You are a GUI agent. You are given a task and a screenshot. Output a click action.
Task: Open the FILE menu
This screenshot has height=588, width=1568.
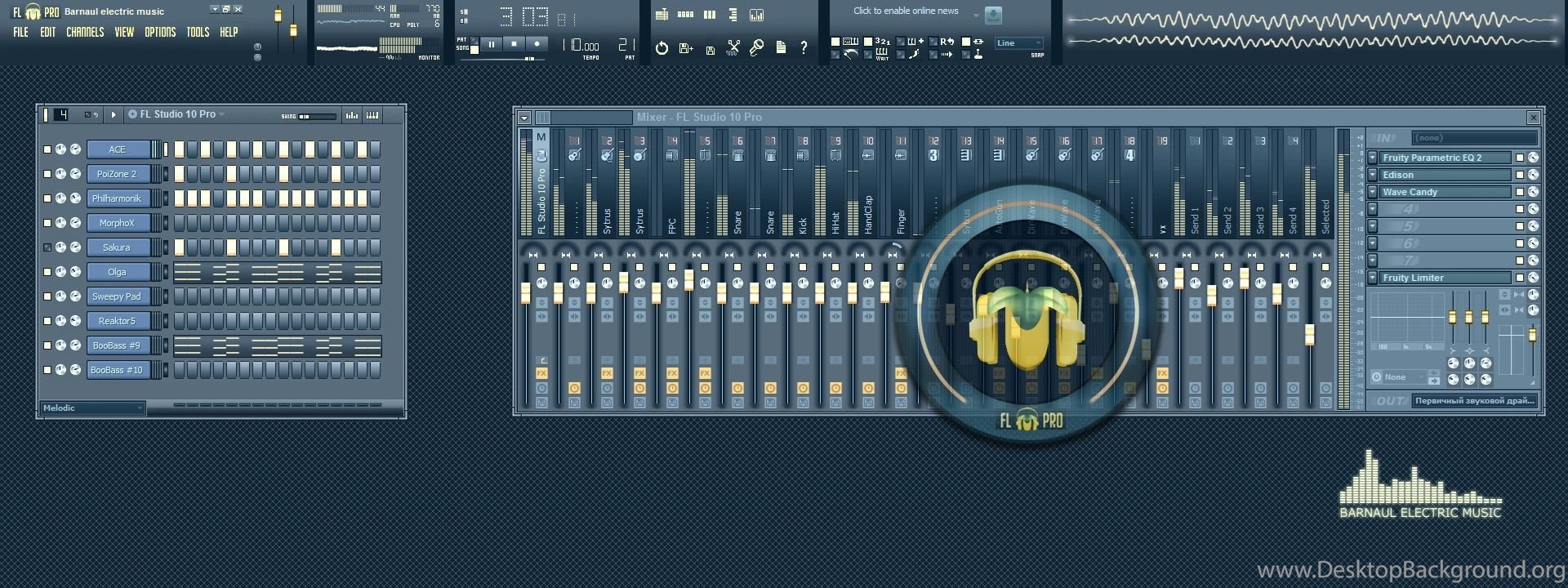click(20, 33)
